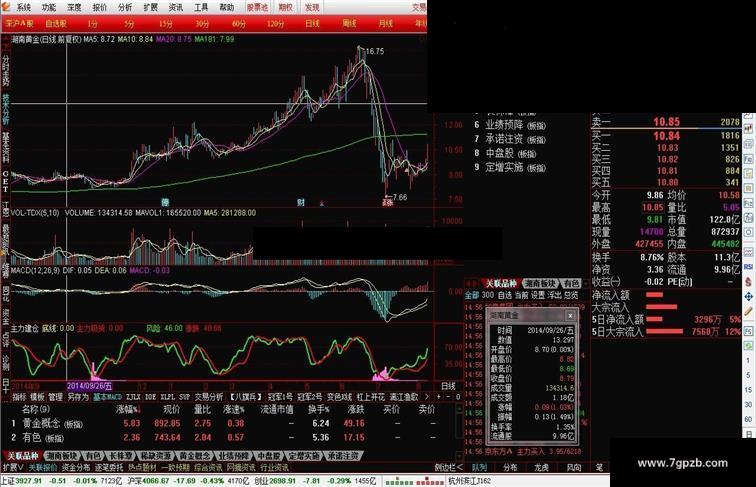This screenshot has width=756, height=487.
Task: Click the minus zoom button below chart
Action: [448, 397]
